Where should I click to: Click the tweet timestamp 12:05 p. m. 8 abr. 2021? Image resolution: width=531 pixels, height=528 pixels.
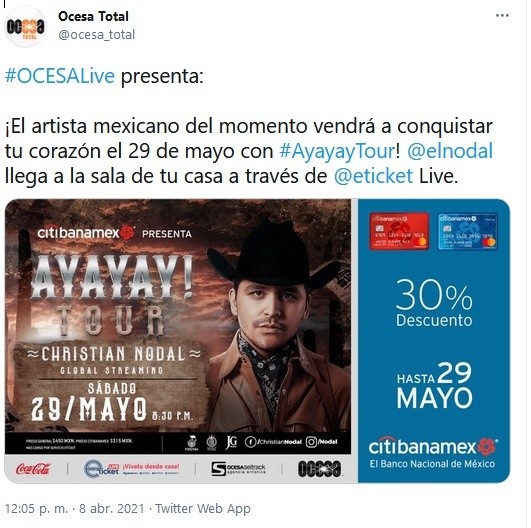[75, 508]
